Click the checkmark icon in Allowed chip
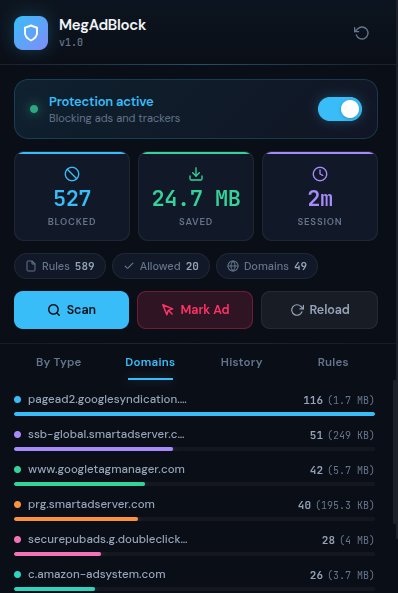This screenshot has width=398, height=593. coord(129,266)
